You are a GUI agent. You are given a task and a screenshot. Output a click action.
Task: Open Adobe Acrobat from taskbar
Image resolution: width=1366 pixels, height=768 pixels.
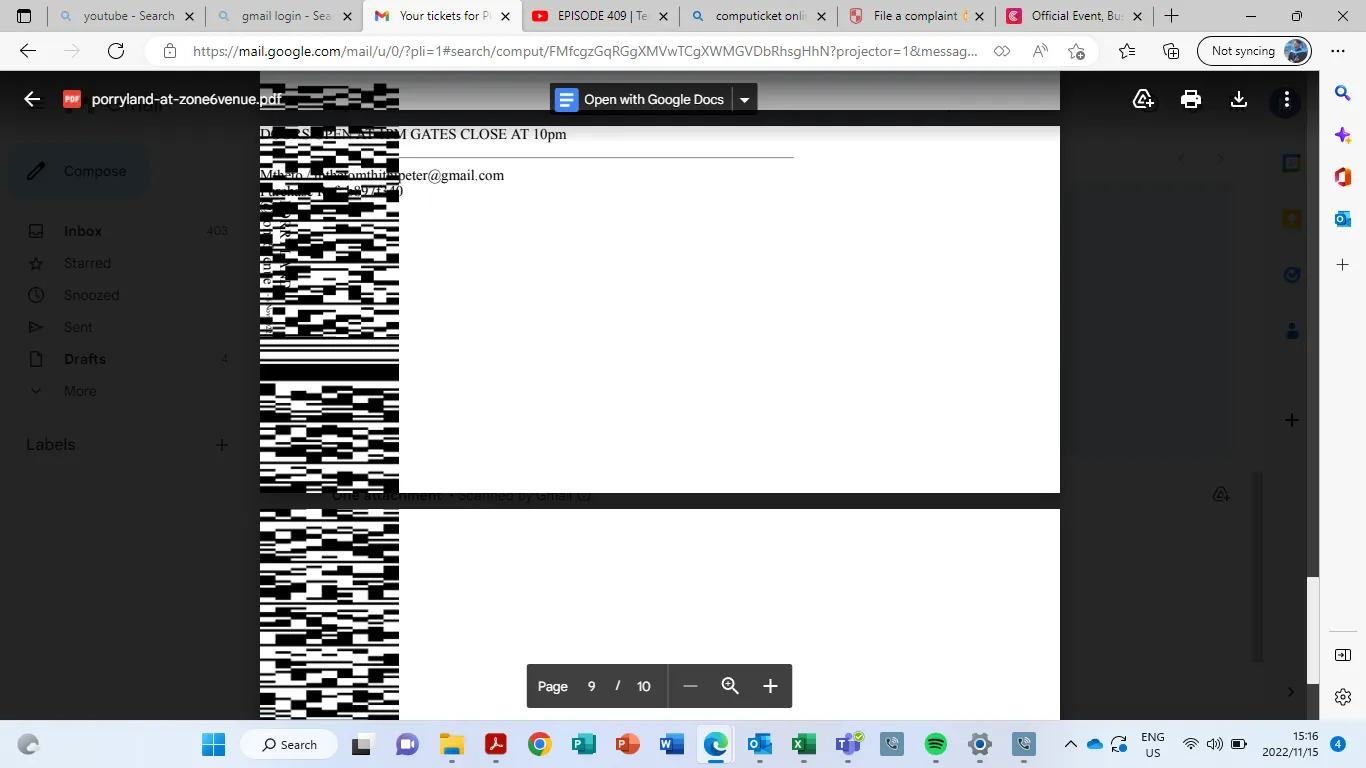[x=496, y=744]
